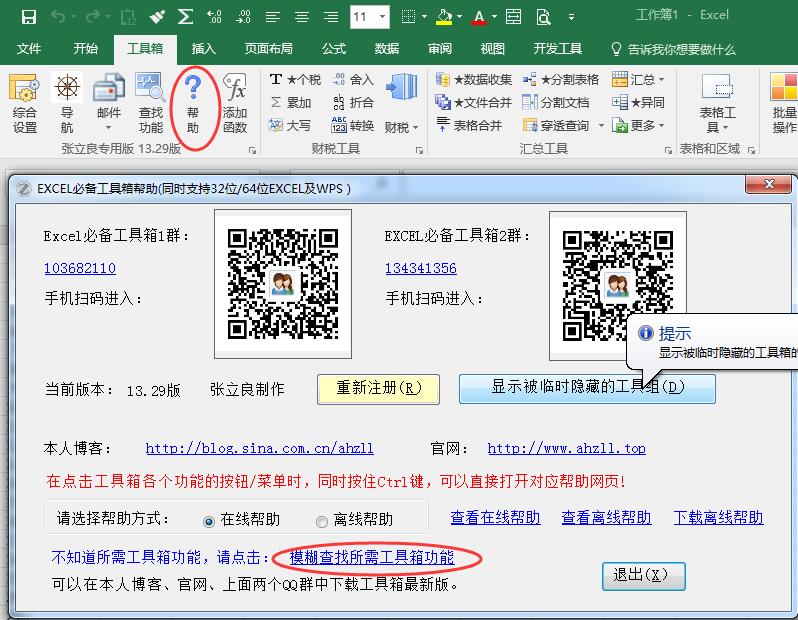The image size is (798, 620).
Task: Open the 开发工具 ribbon tab
Action: click(x=557, y=48)
